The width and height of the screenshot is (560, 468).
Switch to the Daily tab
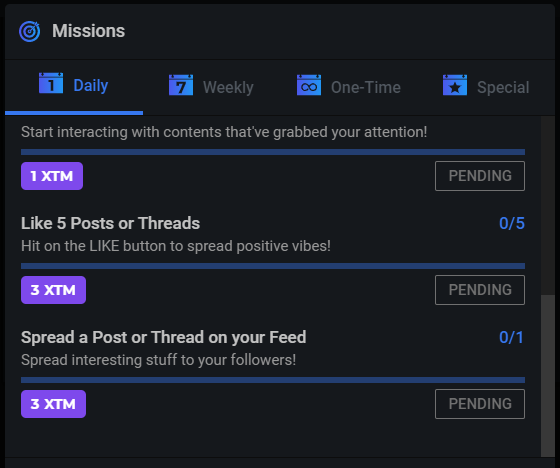click(74, 86)
